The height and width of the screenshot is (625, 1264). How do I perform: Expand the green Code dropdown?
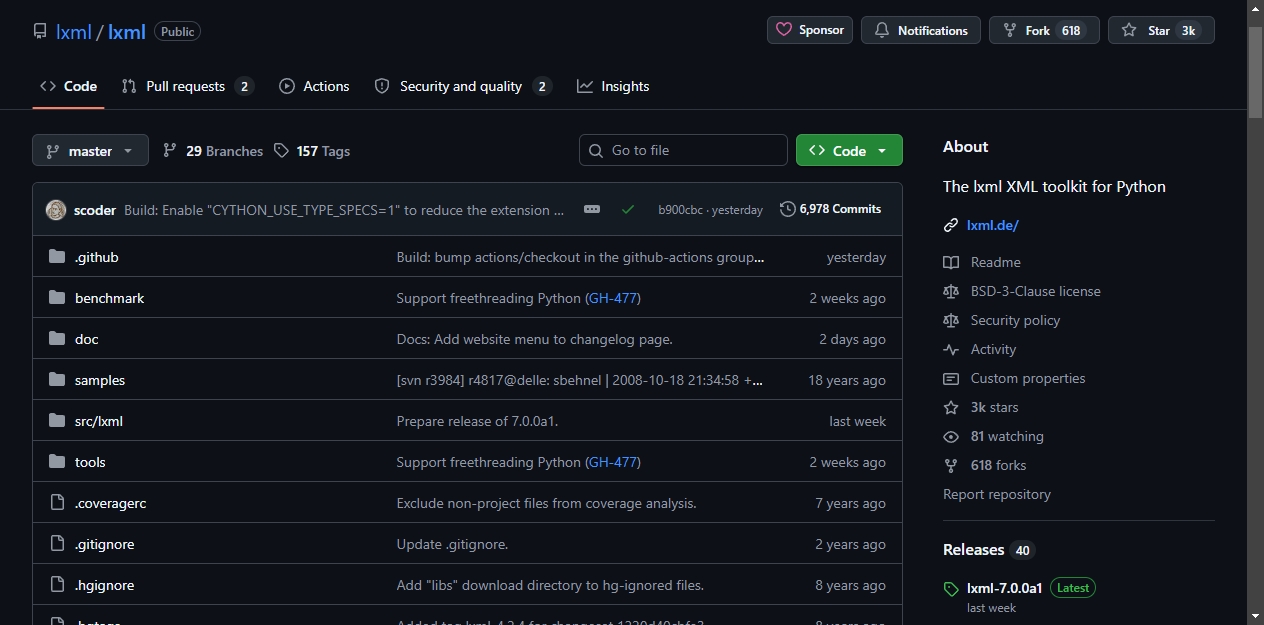click(849, 150)
